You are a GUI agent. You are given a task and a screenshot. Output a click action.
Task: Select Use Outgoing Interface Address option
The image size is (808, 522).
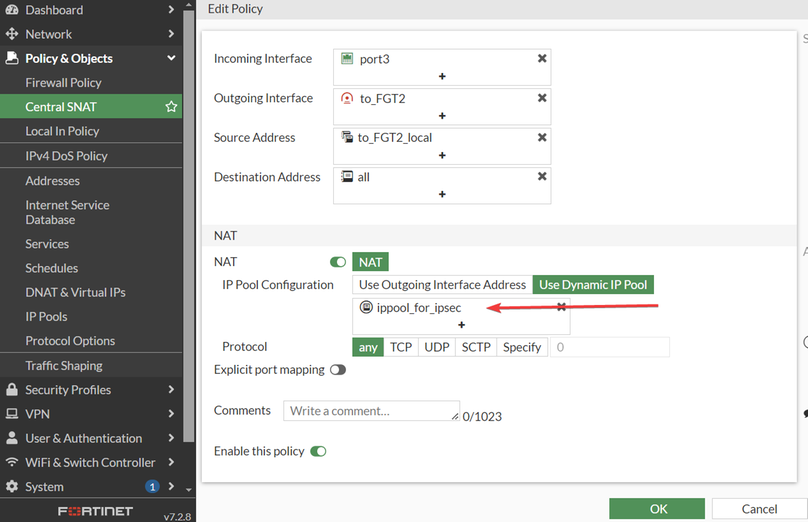[x=442, y=285]
